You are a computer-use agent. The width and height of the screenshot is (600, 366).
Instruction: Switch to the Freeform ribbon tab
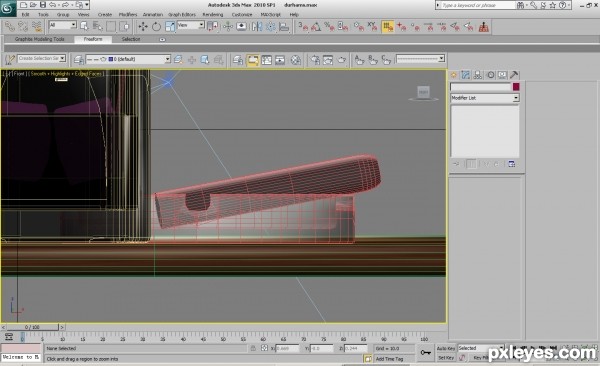(x=93, y=39)
